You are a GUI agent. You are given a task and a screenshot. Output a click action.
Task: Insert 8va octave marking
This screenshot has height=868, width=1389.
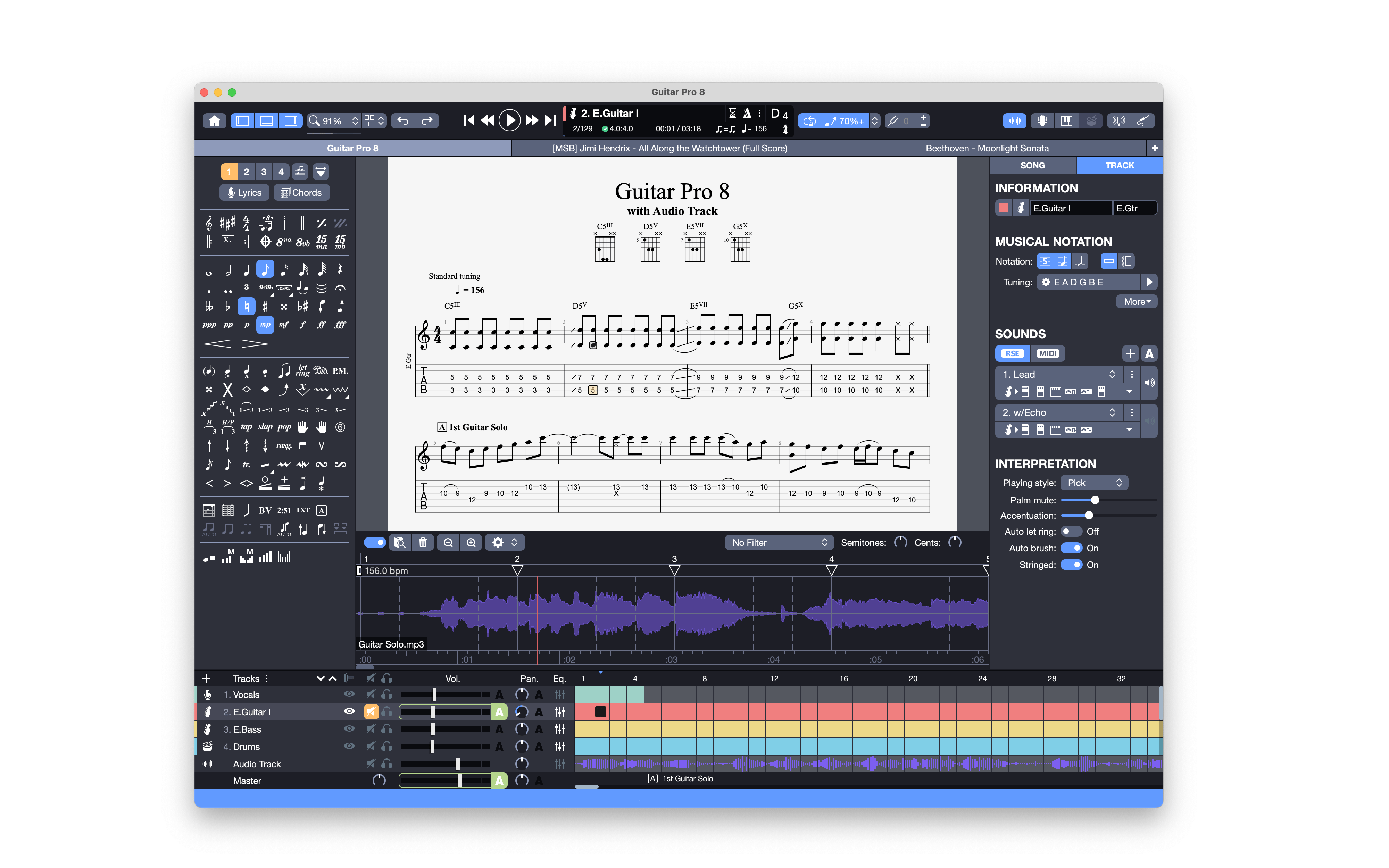pos(284,242)
